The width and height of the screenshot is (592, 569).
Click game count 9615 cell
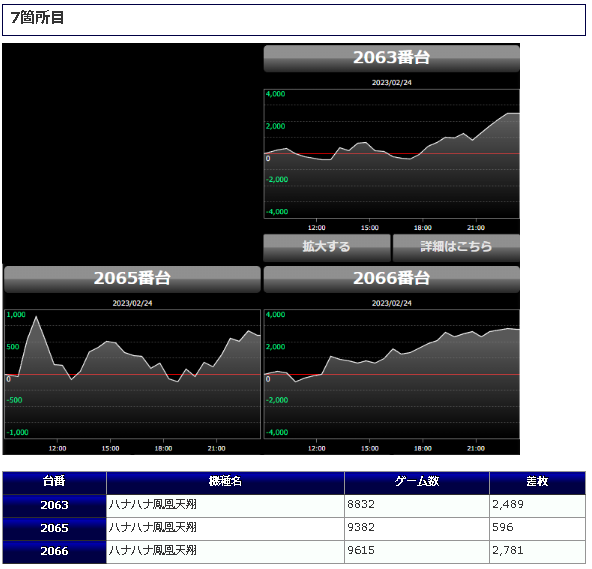pyautogui.click(x=417, y=552)
